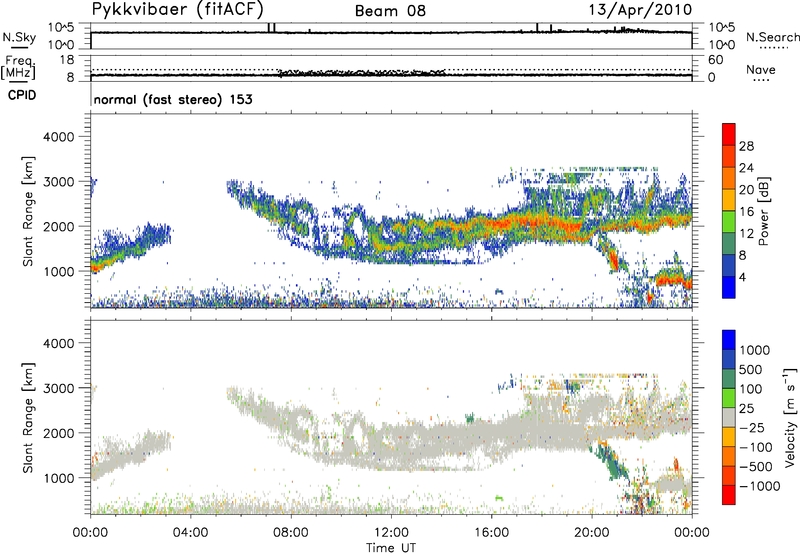Image resolution: width=800 pixels, height=554 pixels.
Task: Click Power colorbar segment between 4 and 8
Action: pyautogui.click(x=729, y=266)
